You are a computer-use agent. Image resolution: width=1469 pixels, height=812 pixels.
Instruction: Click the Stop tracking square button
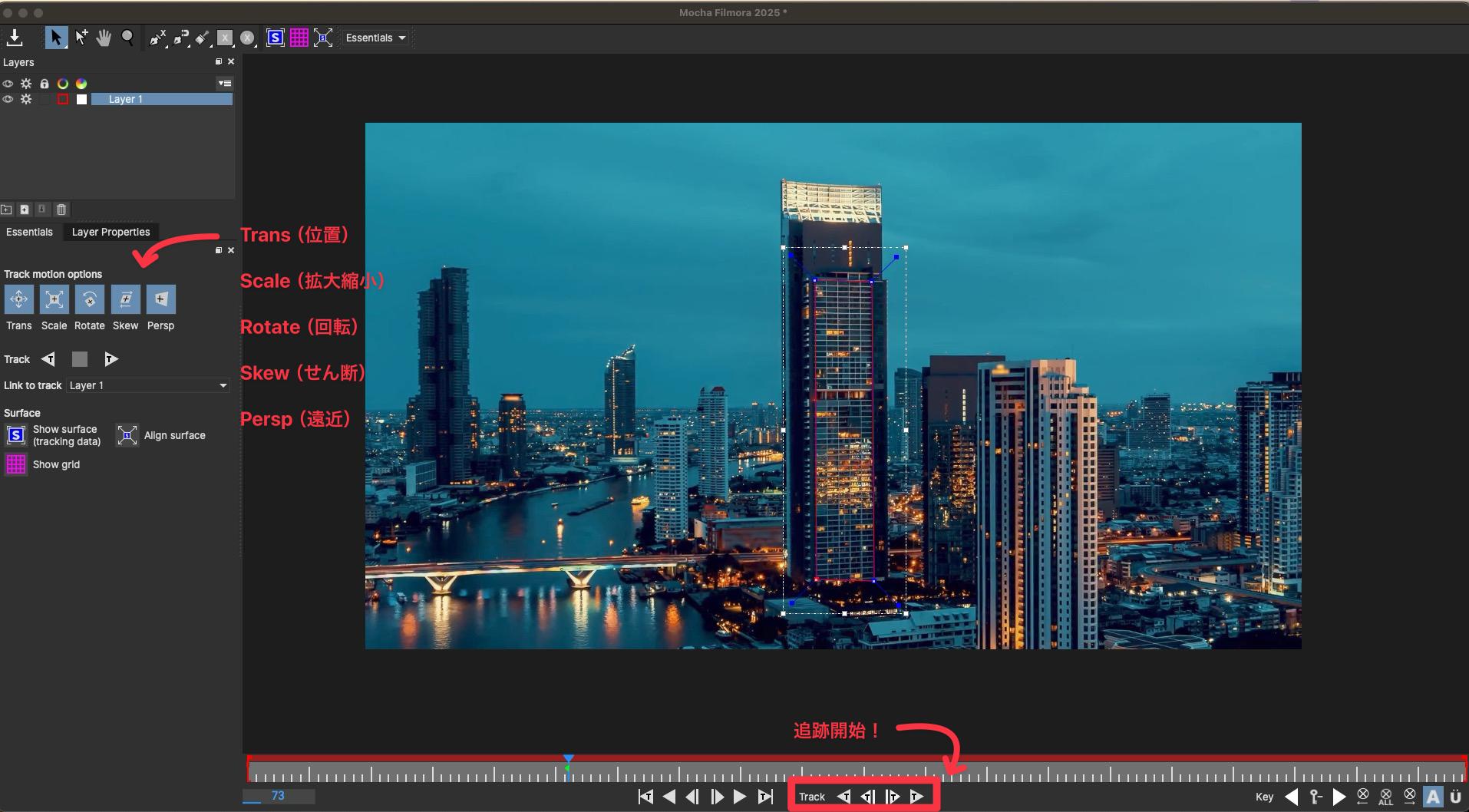[80, 359]
